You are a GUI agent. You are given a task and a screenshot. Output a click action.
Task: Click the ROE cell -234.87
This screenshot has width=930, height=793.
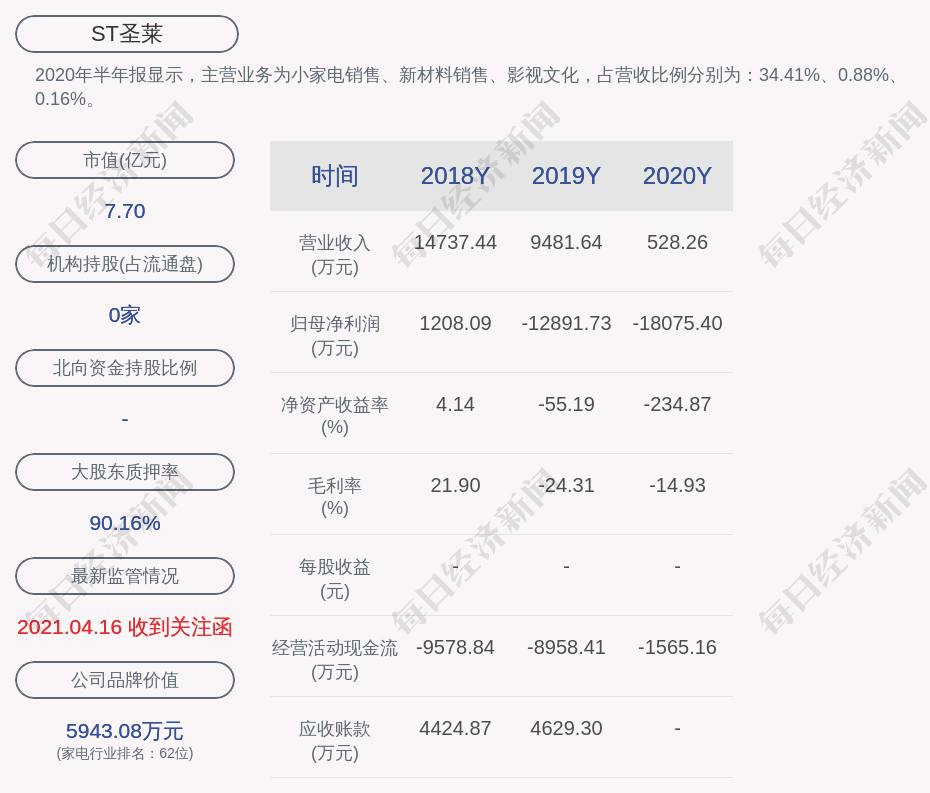point(677,405)
